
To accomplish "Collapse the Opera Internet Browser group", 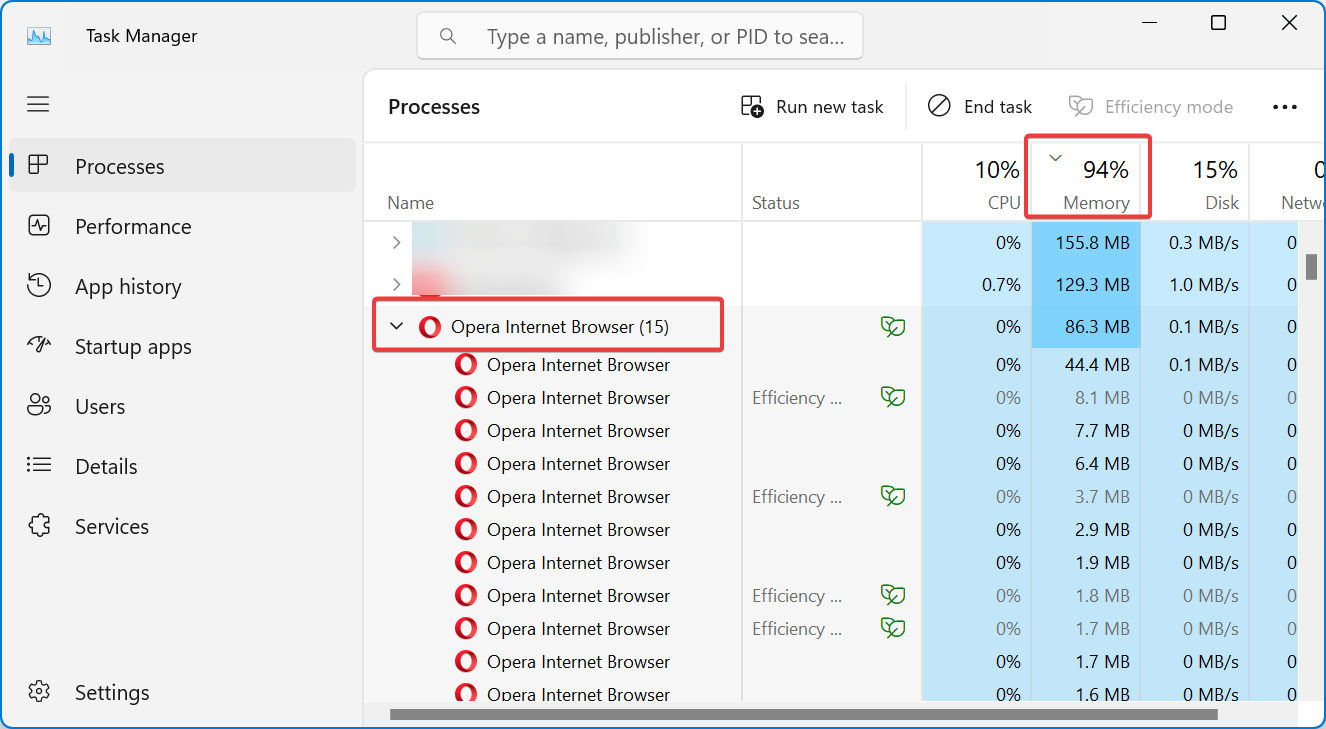I will (397, 327).
